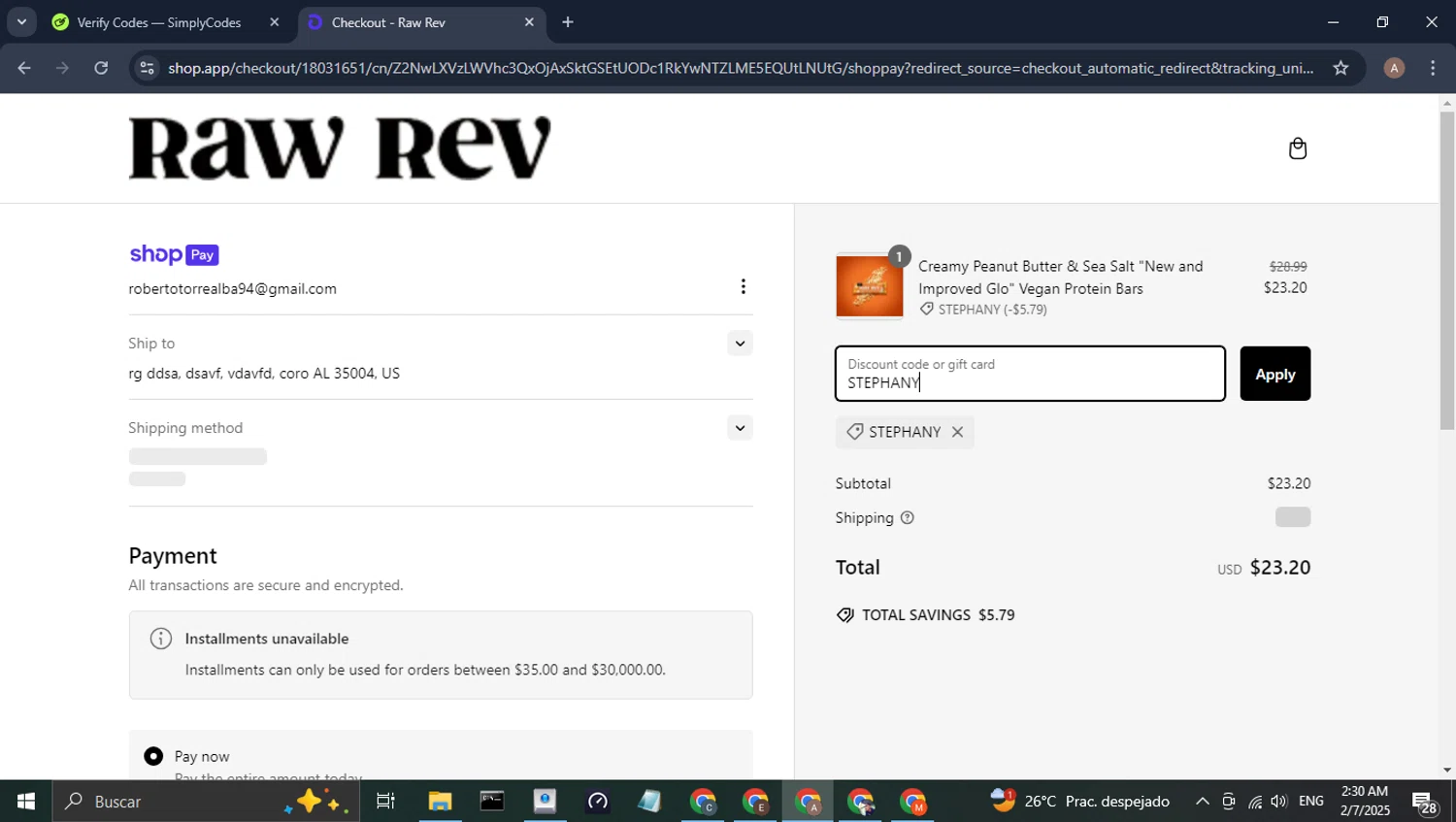Click the TOTAL SAVINGS $5.79 text
The height and width of the screenshot is (822, 1456).
click(925, 615)
